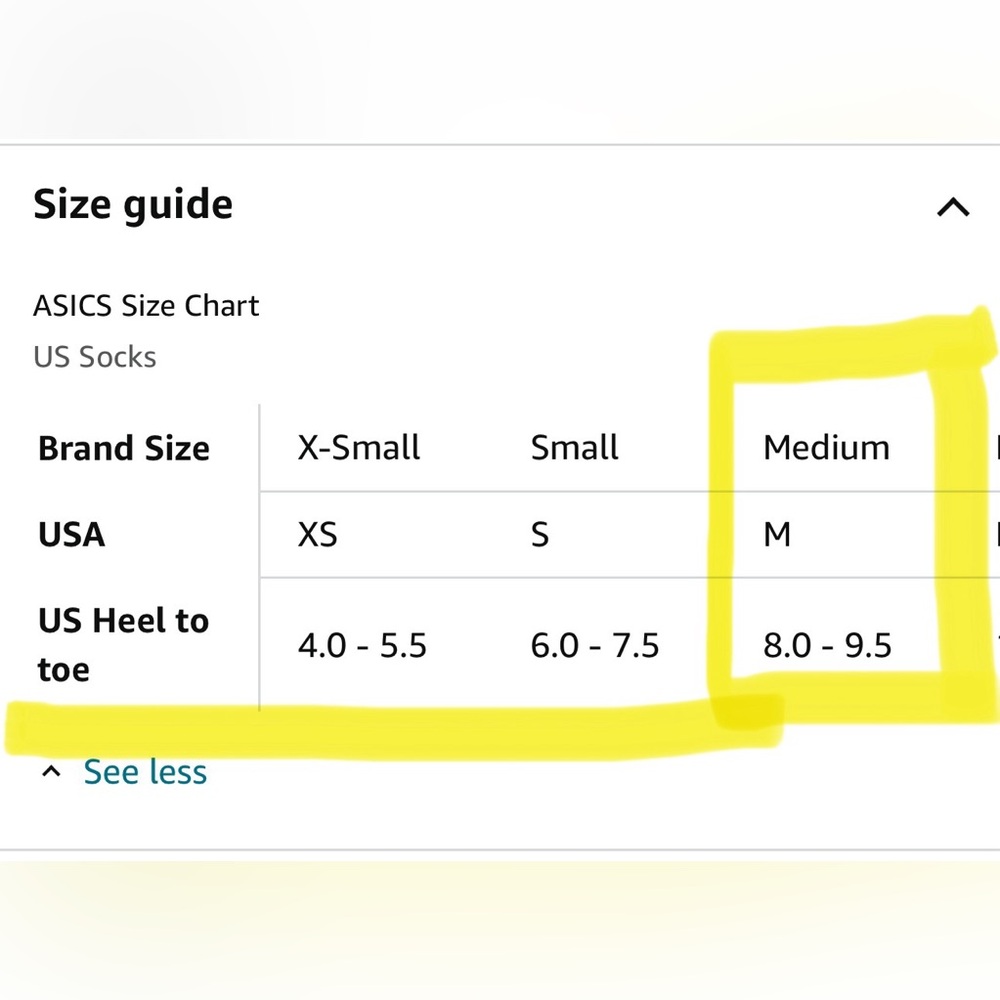Select the Brand Size row header

[124, 448]
